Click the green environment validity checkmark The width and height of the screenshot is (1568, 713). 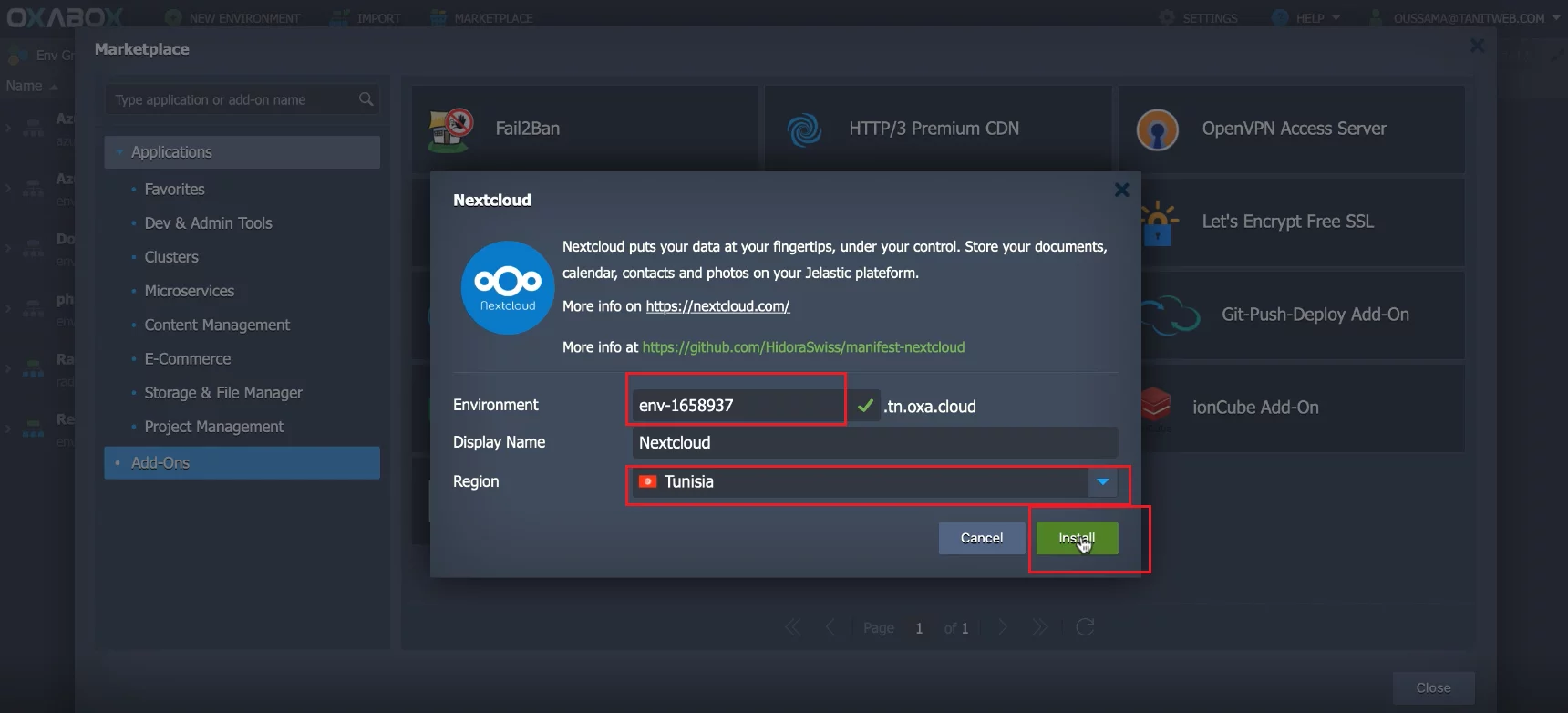point(865,406)
